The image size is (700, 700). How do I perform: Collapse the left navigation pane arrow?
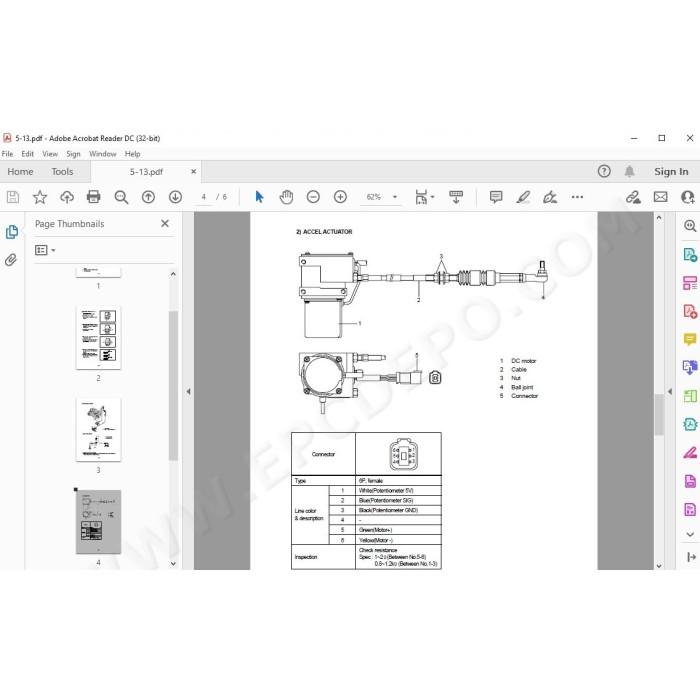point(188,392)
